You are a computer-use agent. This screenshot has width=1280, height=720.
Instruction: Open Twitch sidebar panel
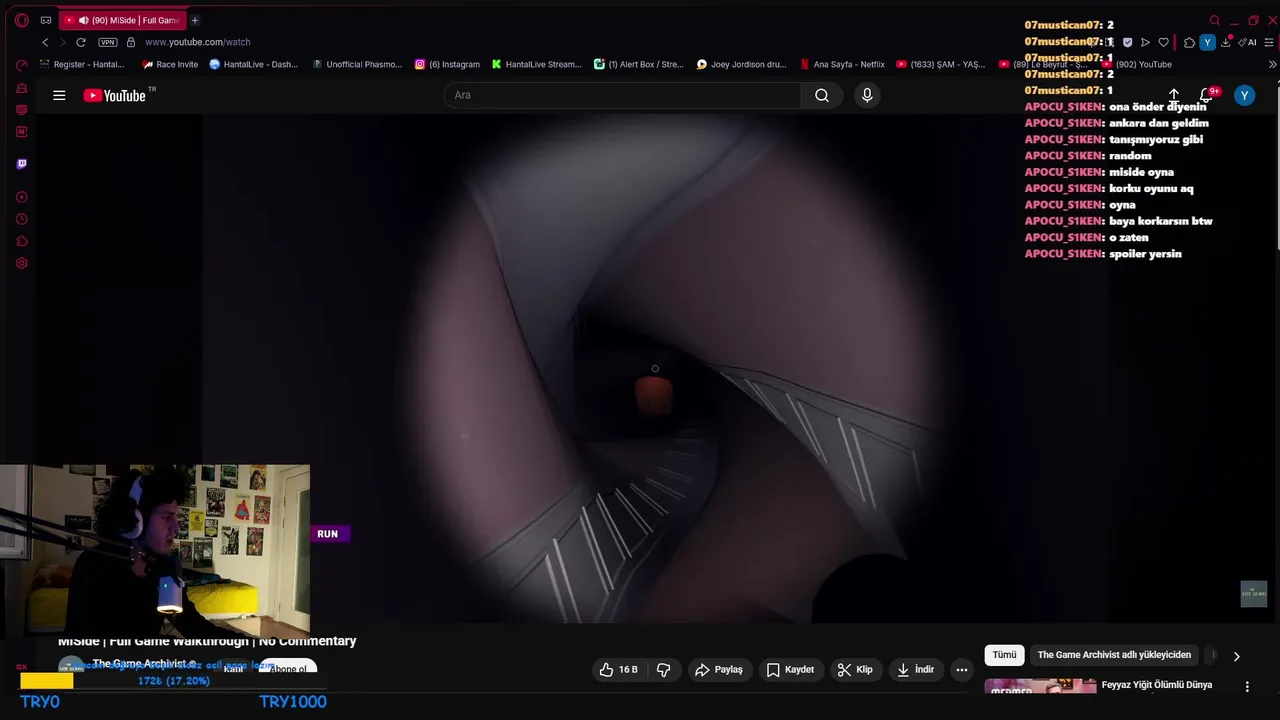coord(21,164)
